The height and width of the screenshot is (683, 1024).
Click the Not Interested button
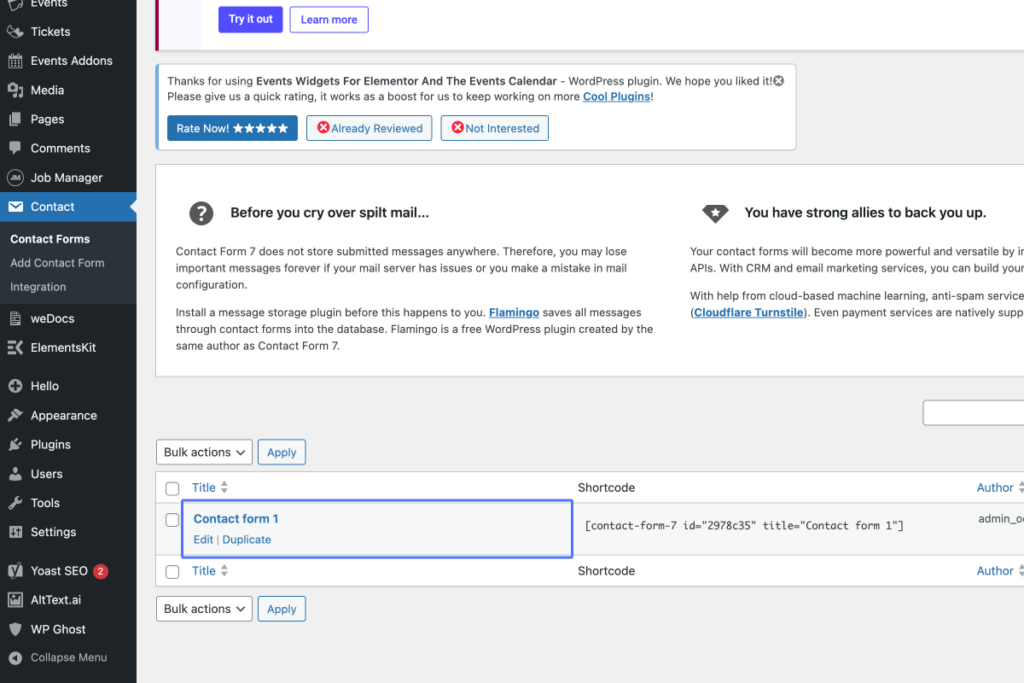click(495, 128)
